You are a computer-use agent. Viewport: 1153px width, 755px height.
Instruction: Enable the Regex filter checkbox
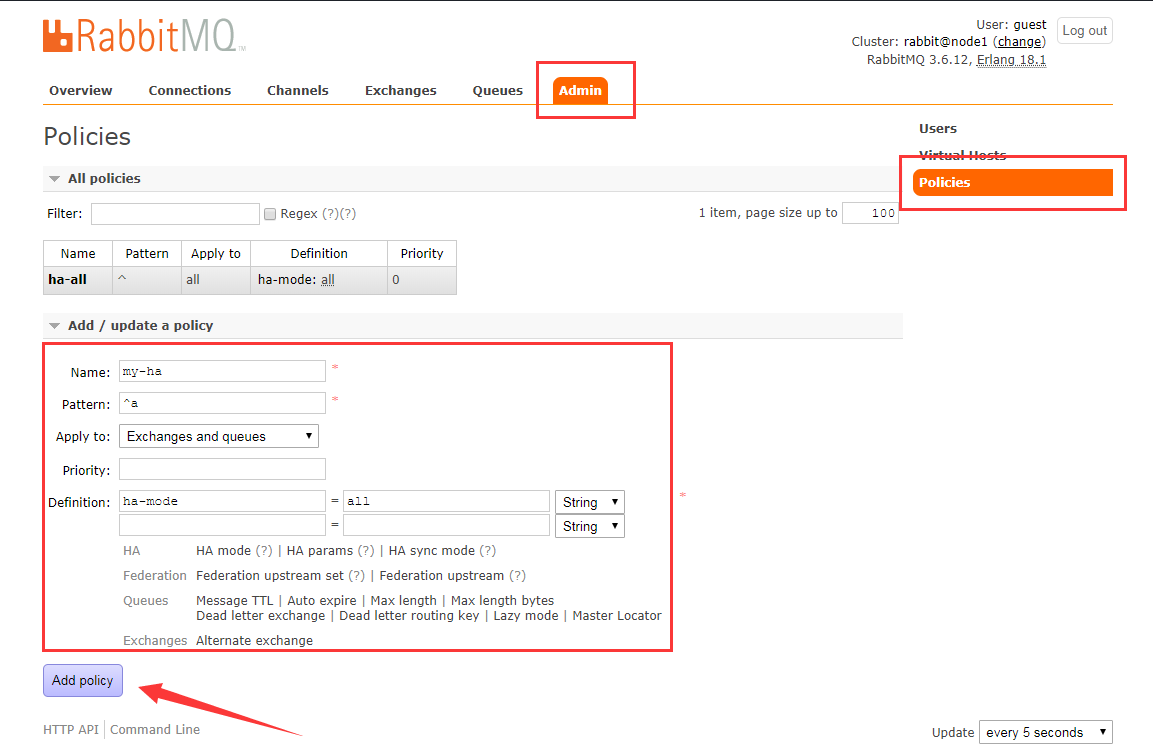pyautogui.click(x=270, y=214)
